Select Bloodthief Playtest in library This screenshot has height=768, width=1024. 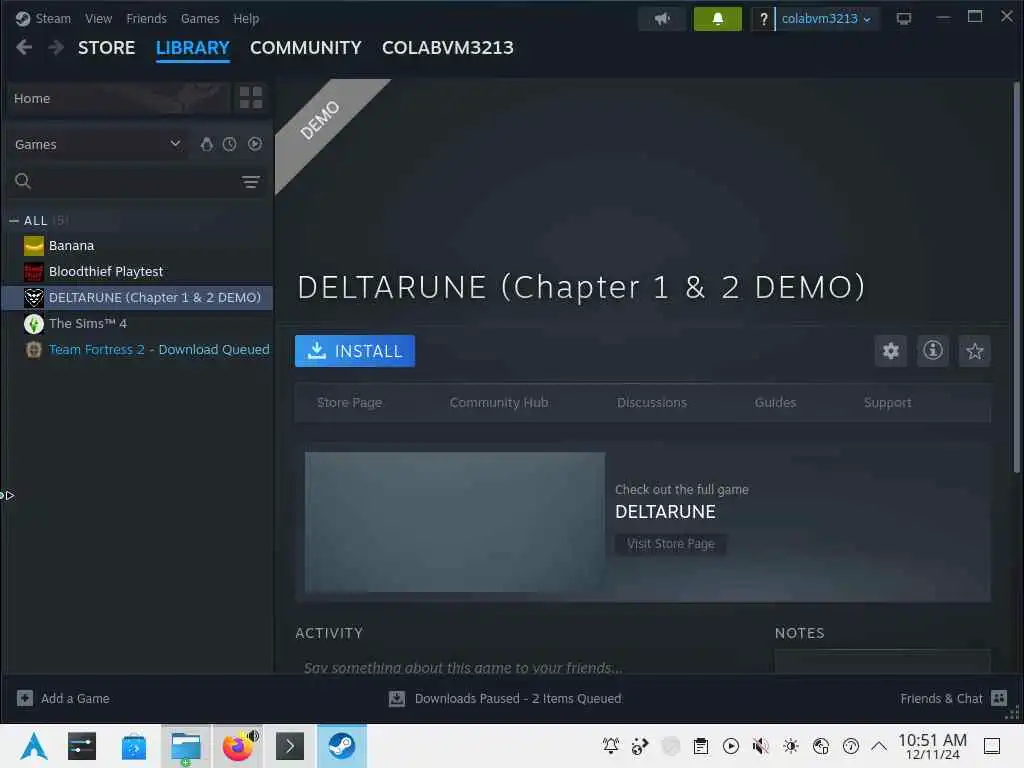click(x=106, y=272)
